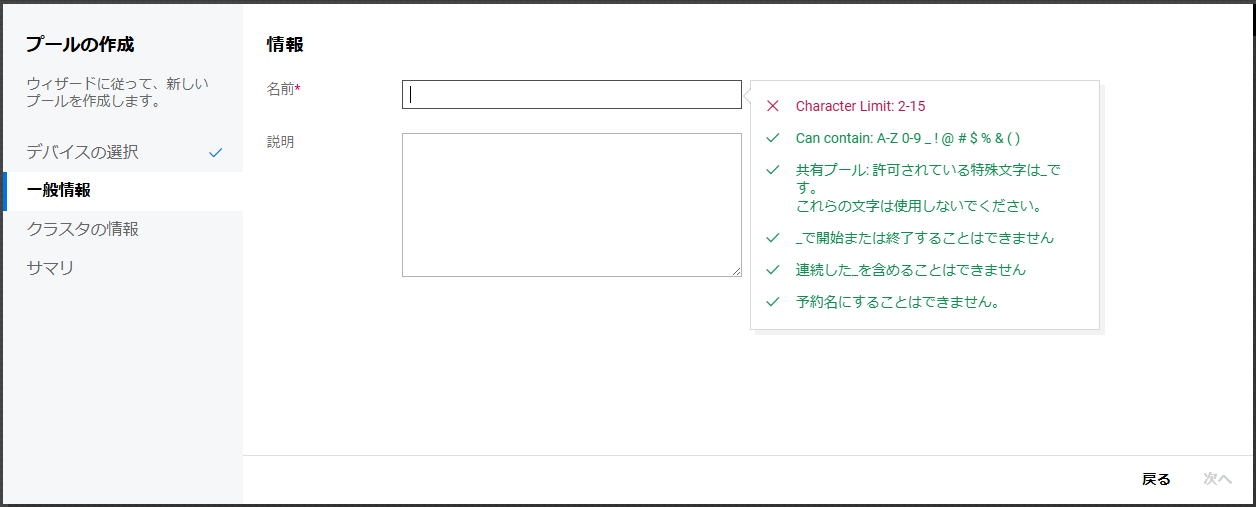Click the check icon beside _で開始または終了 rule
Image resolution: width=1256 pixels, height=507 pixels.
point(772,238)
